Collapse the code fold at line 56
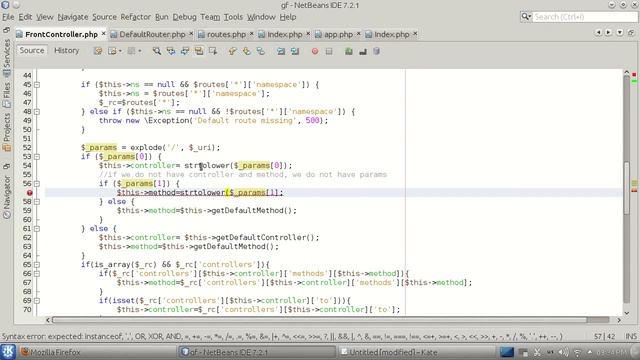 [37, 183]
